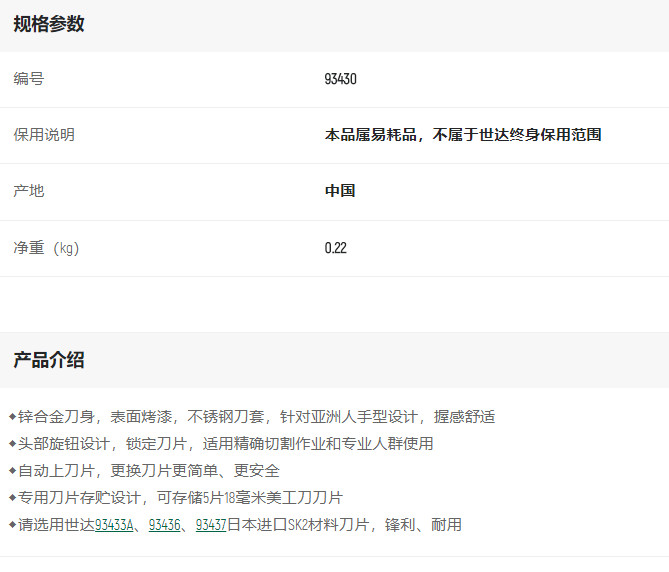
Task: Click the product number value 93430
Action: [341, 79]
